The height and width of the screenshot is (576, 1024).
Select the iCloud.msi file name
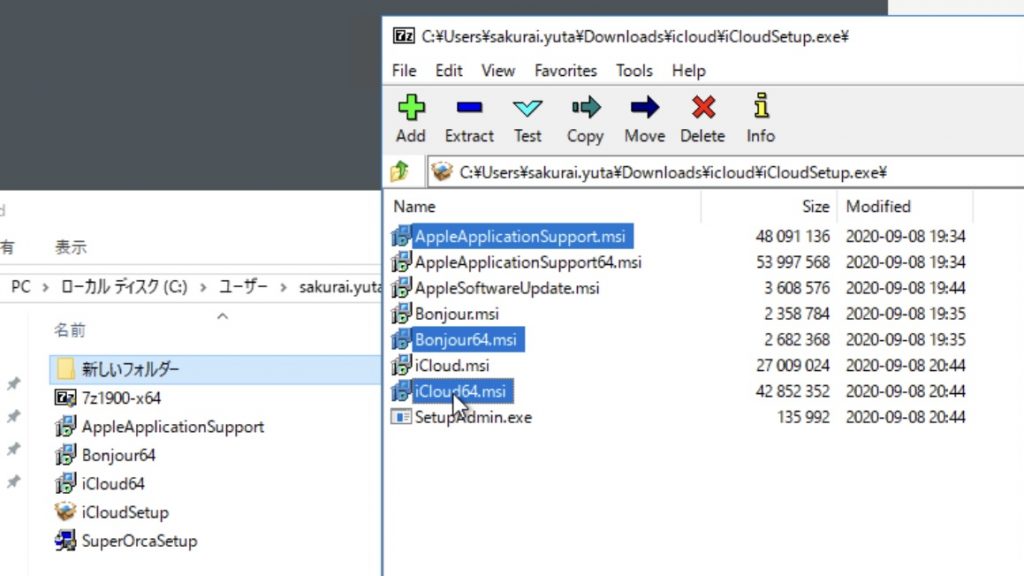click(x=452, y=365)
